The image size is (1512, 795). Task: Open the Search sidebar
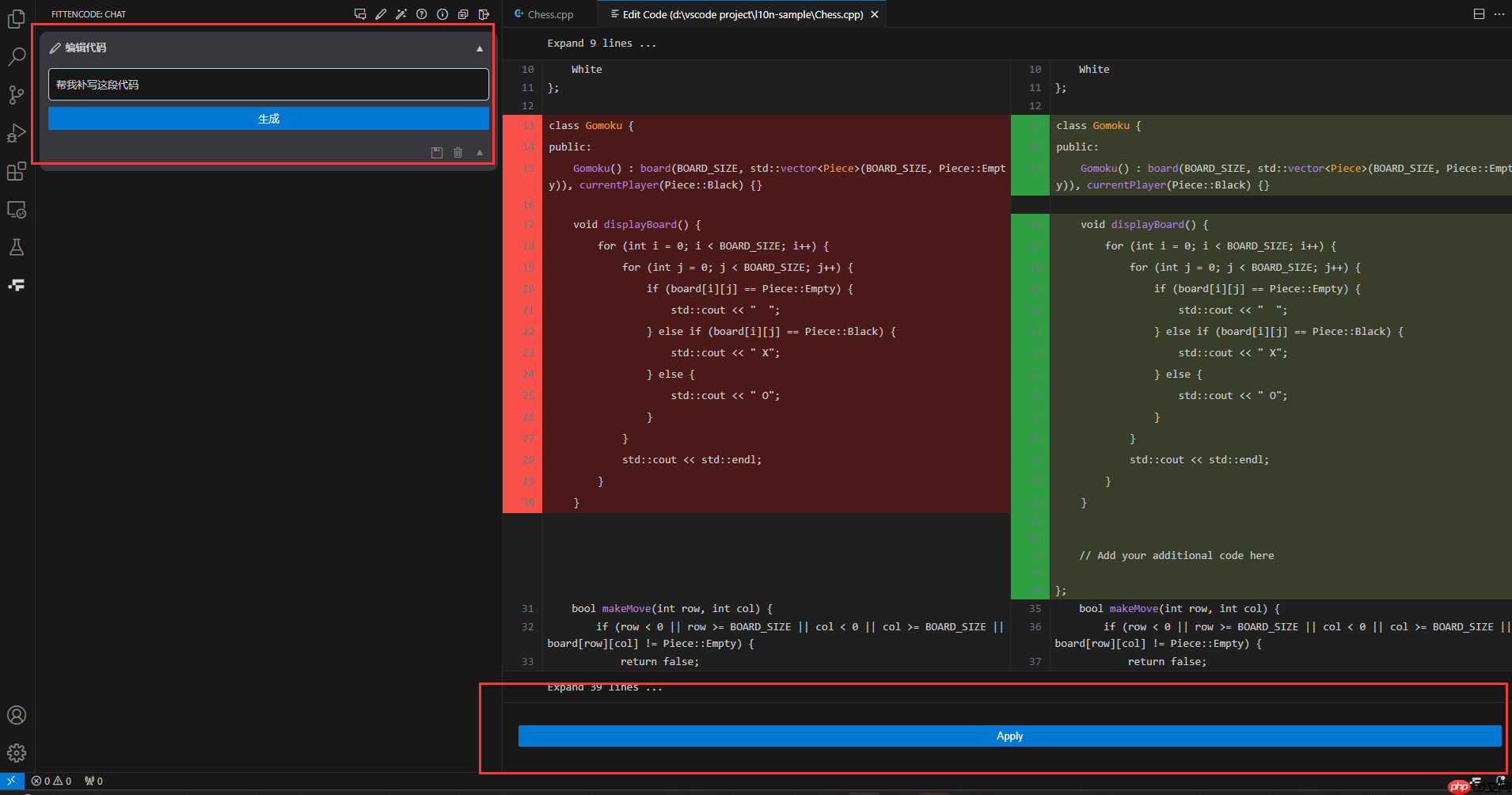pos(16,56)
